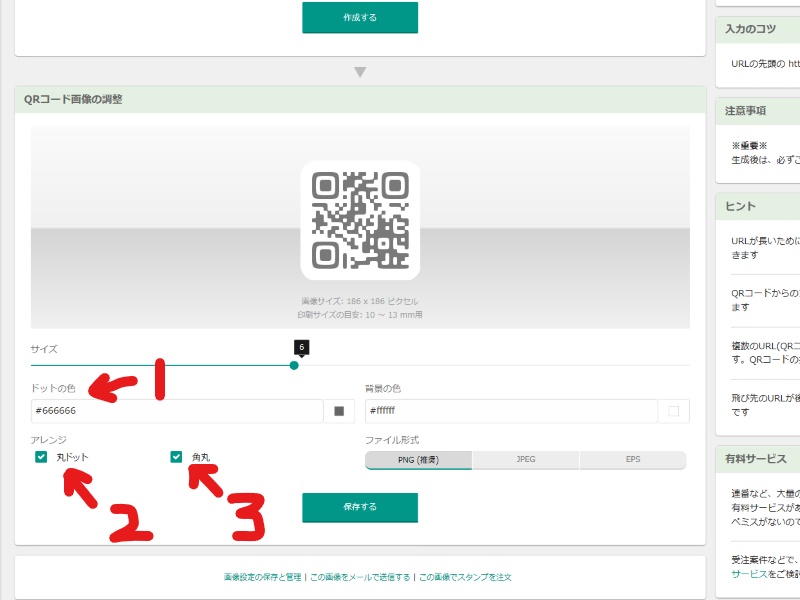Click the アレンジ label

pos(48,440)
